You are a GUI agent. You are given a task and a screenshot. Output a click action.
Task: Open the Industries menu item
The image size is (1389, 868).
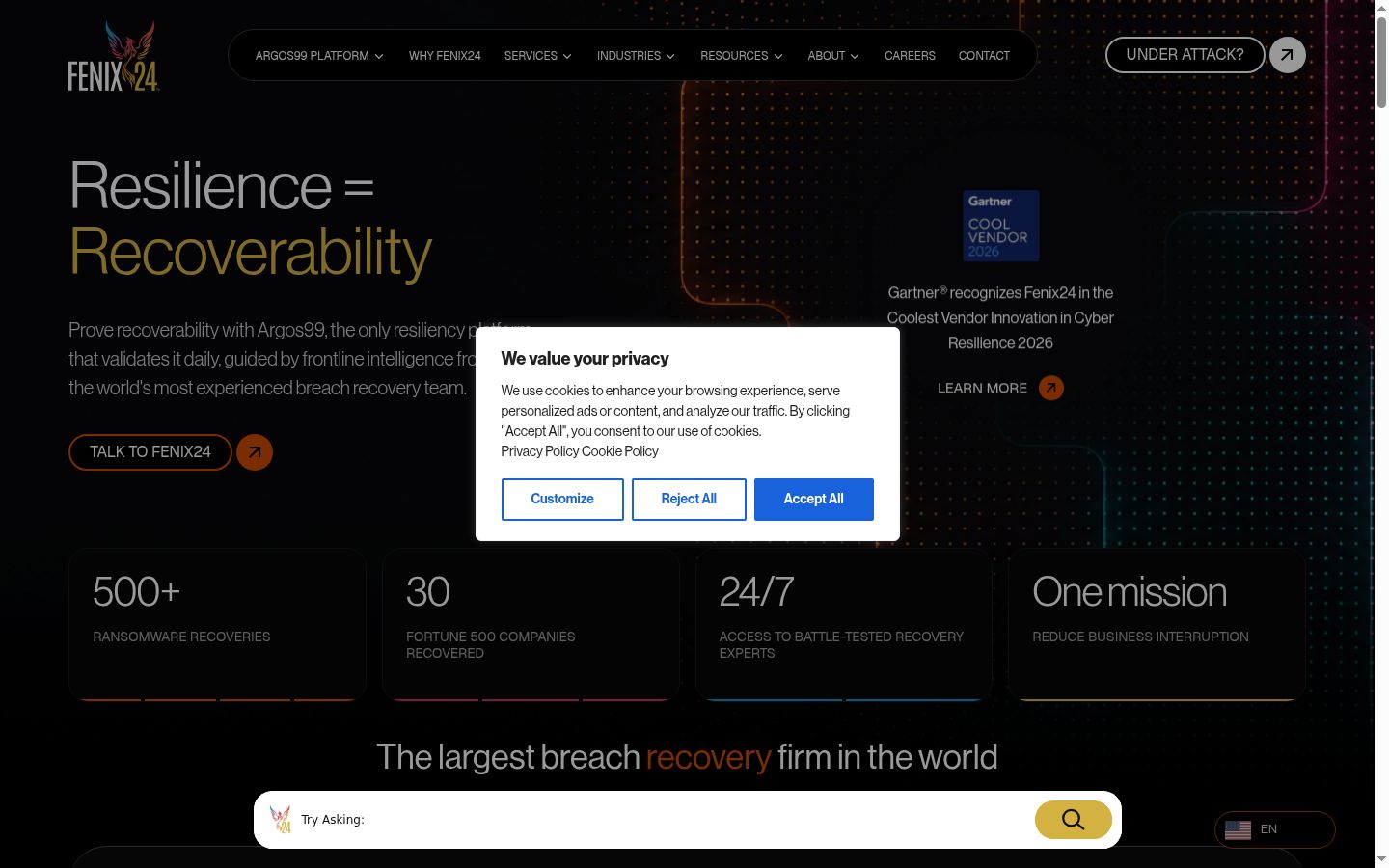(x=629, y=56)
